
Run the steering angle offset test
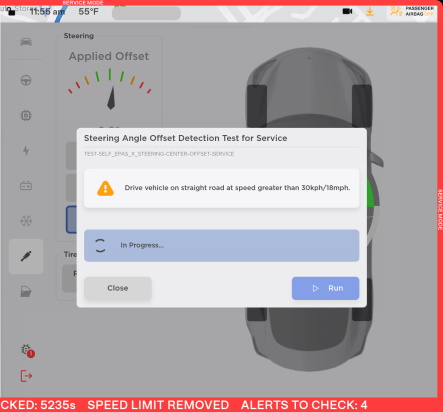(x=325, y=288)
